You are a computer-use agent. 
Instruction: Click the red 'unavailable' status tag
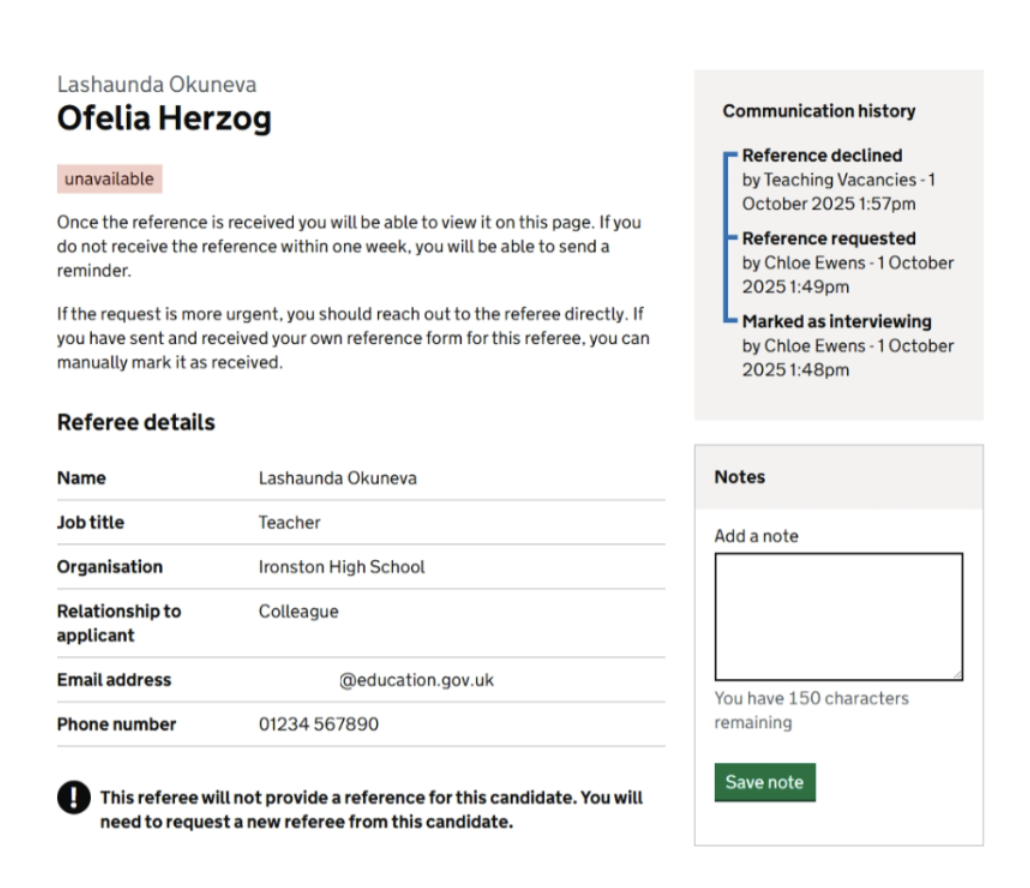point(109,179)
